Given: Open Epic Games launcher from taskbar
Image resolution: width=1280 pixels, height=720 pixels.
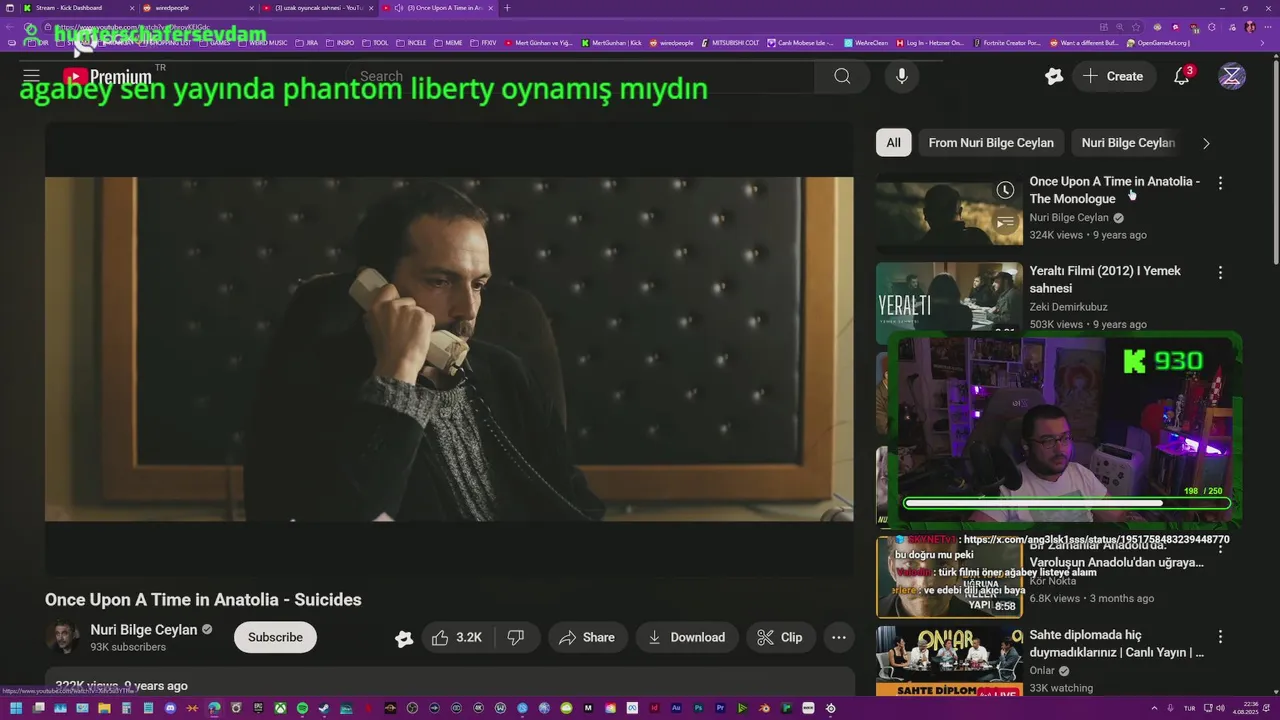Looking at the screenshot, I should pos(258,708).
